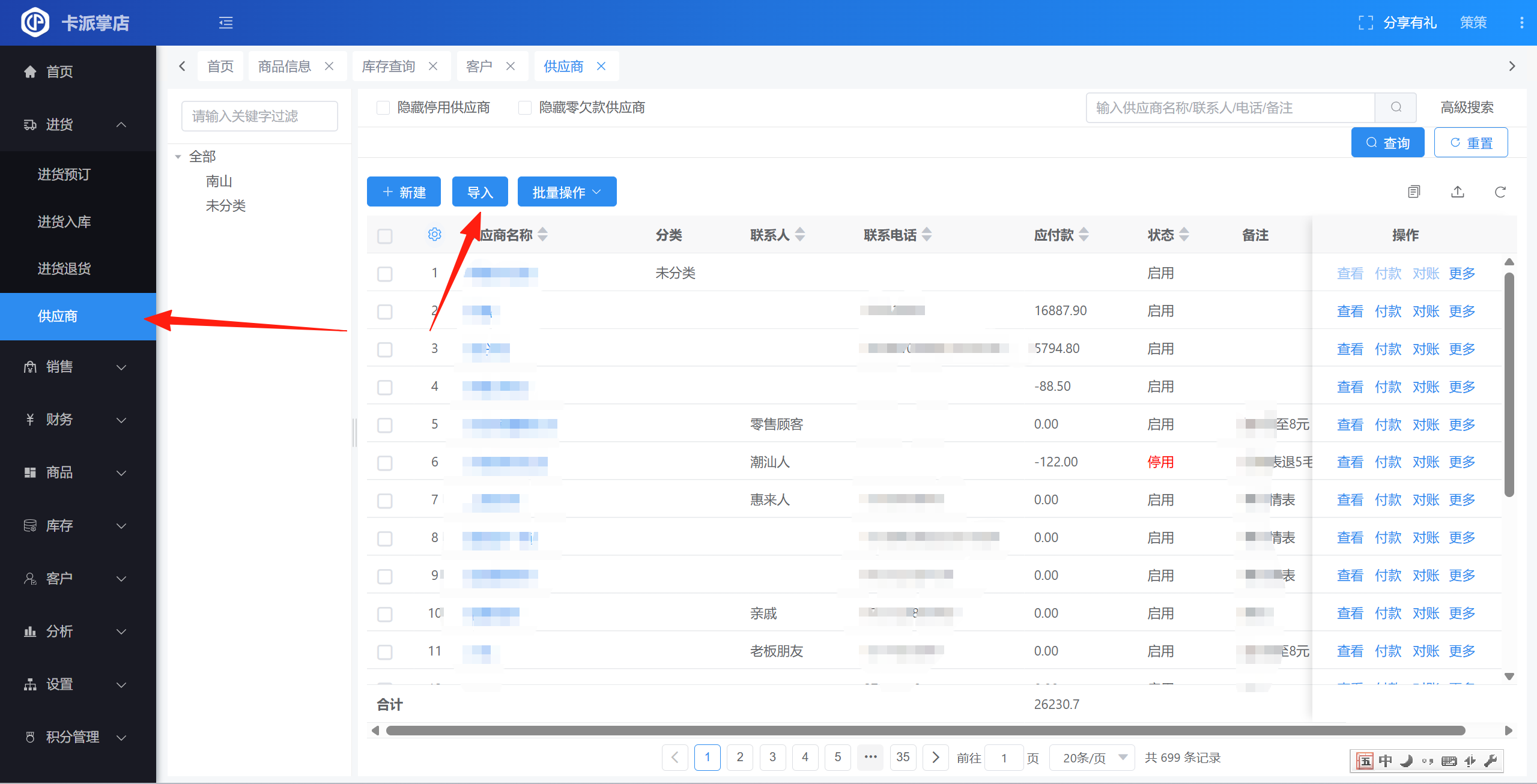Screen dimensions: 1537x784
Task: Click the 新建 button
Action: [x=404, y=192]
